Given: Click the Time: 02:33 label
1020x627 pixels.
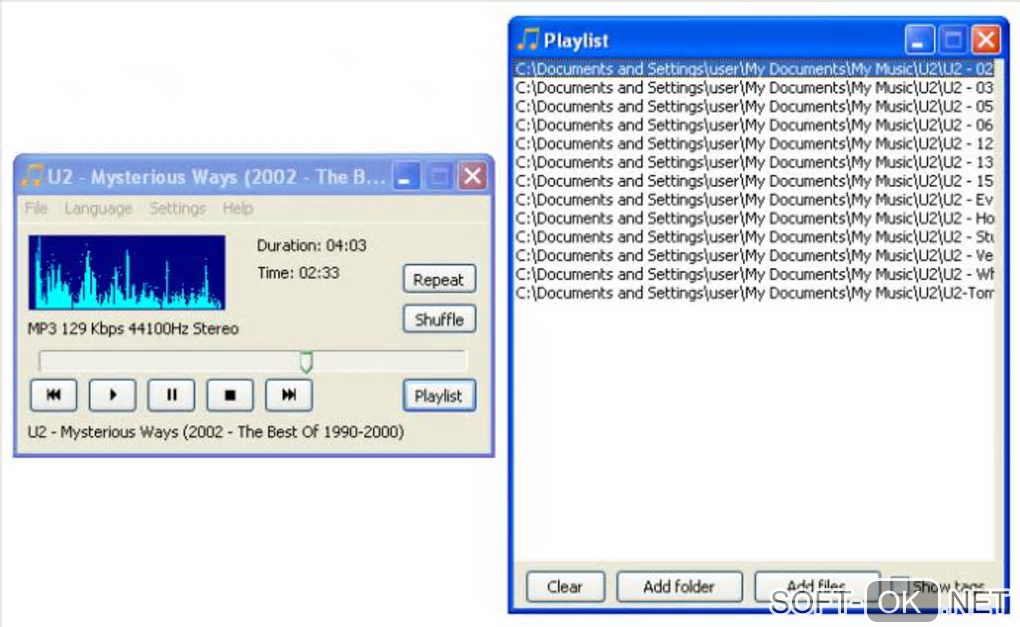Looking at the screenshot, I should 299,273.
